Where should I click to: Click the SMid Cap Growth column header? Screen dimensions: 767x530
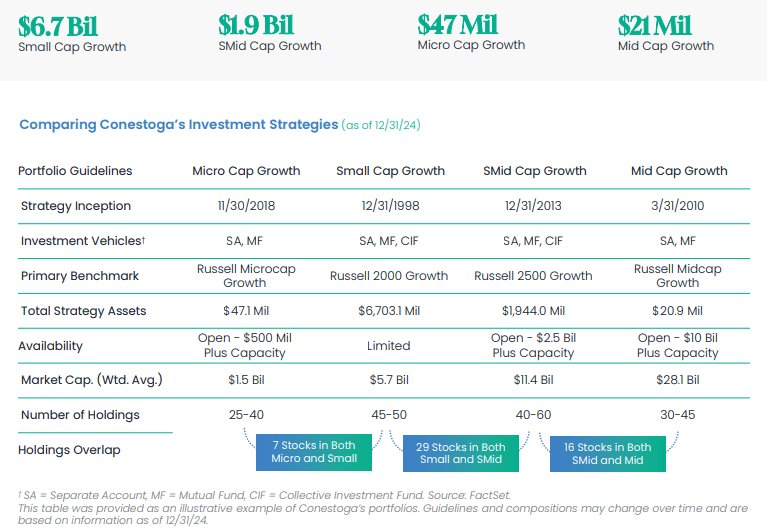535,171
